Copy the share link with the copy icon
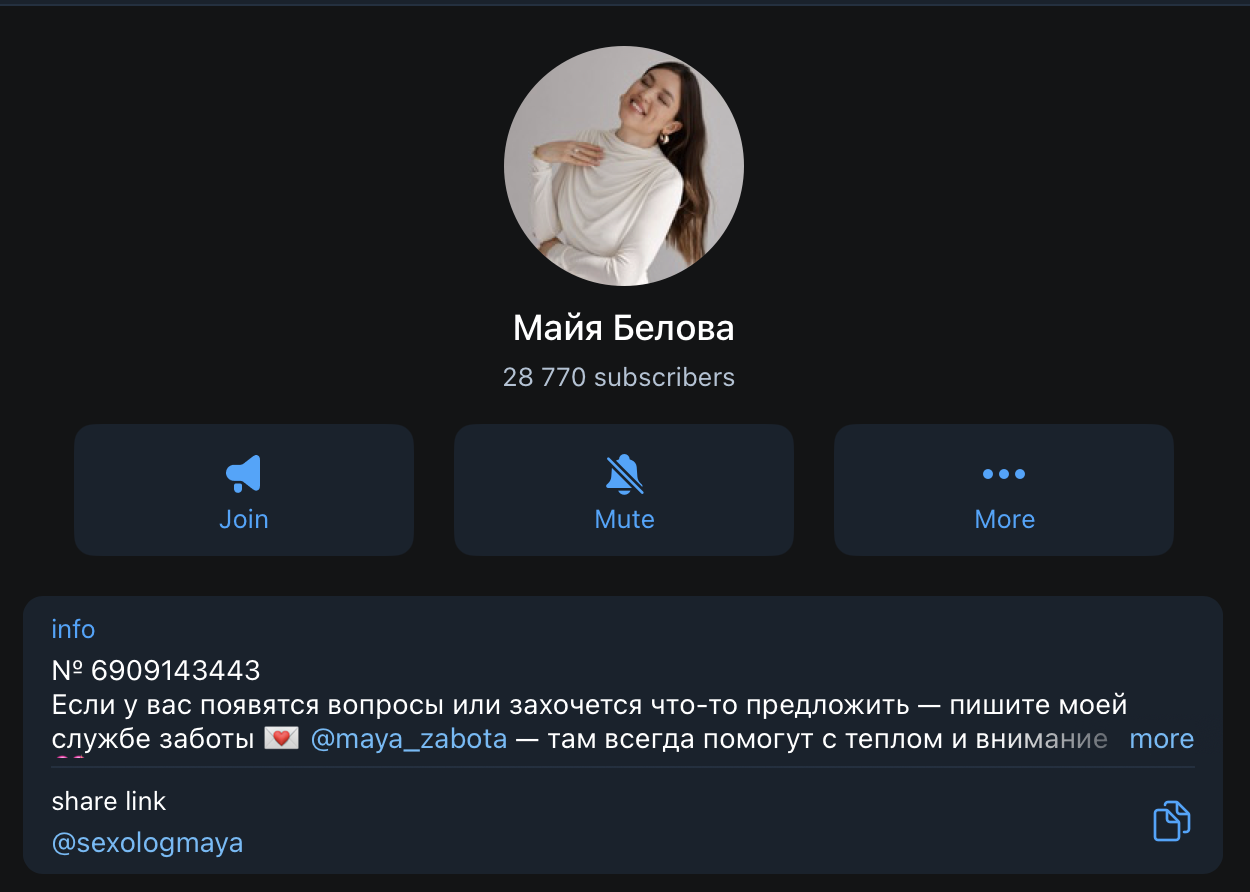This screenshot has height=892, width=1250. pyautogui.click(x=1171, y=822)
